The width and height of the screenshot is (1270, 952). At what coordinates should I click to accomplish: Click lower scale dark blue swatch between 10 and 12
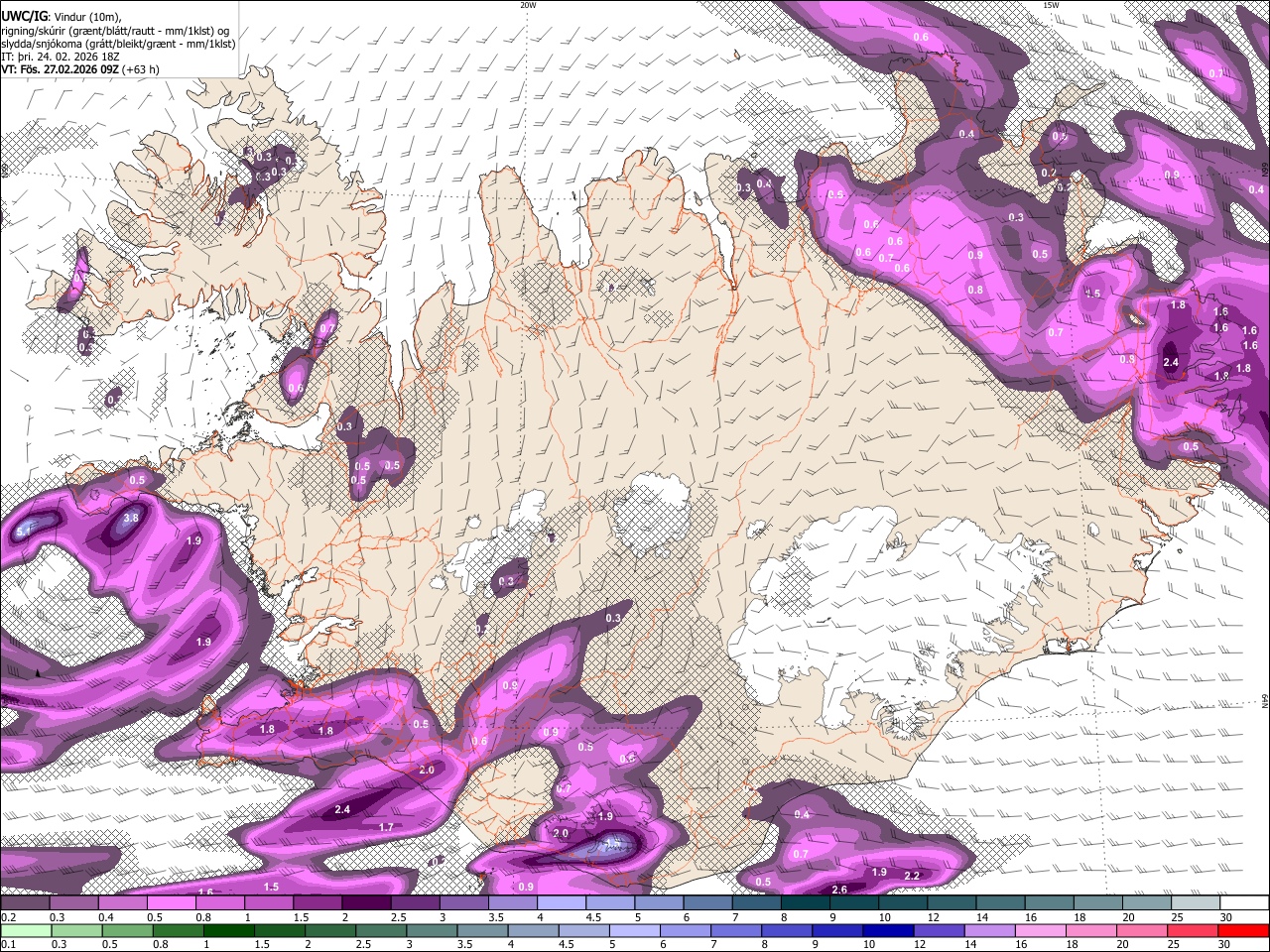(888, 930)
